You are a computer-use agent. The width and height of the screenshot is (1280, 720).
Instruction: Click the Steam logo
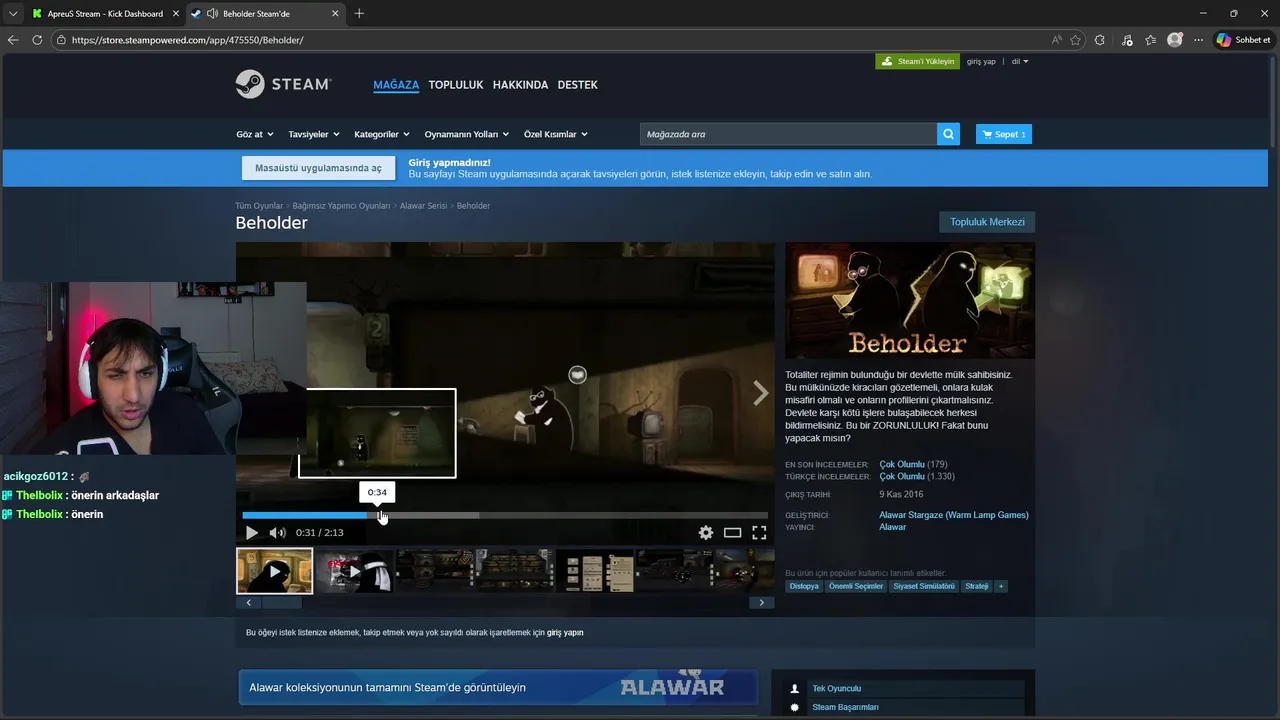point(283,84)
